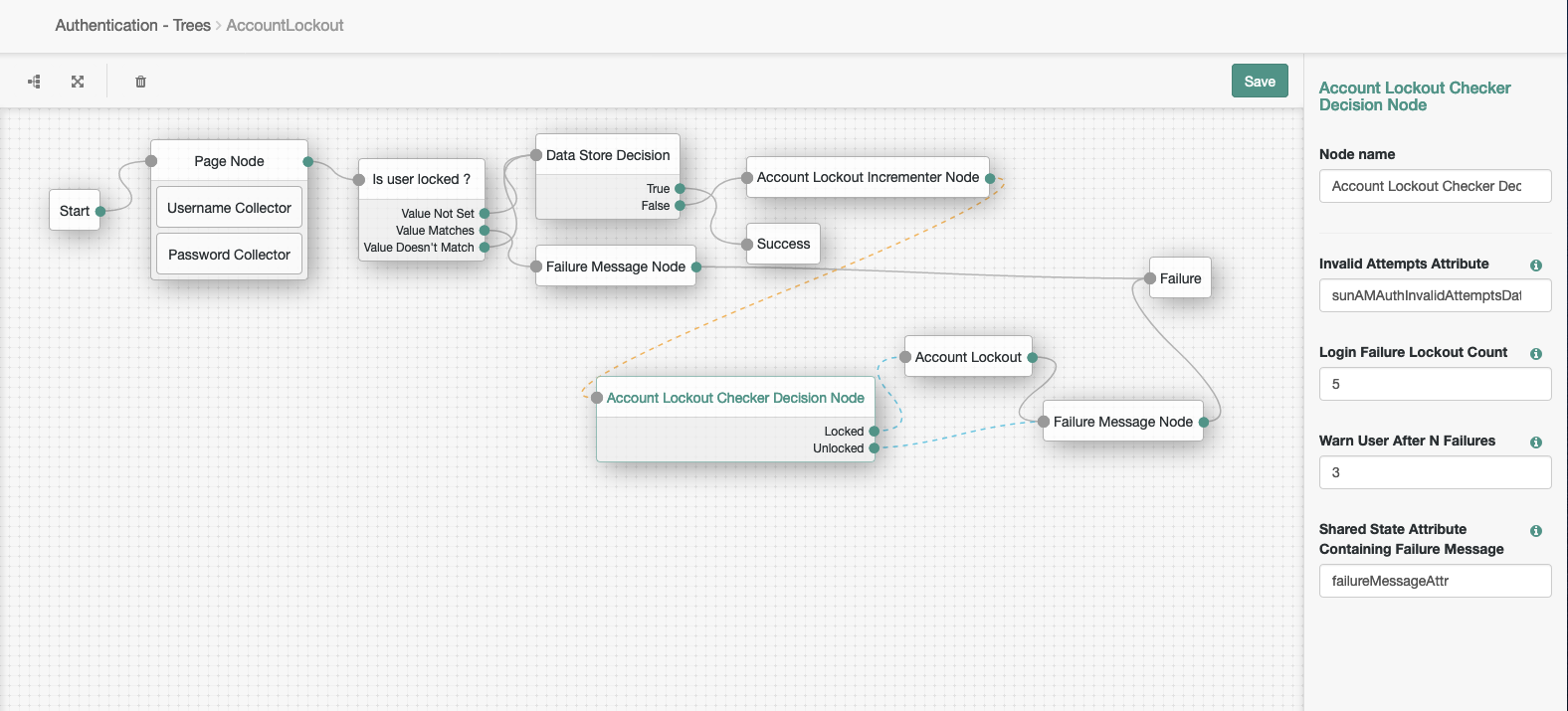The height and width of the screenshot is (711, 1568).
Task: Select Failure Message Node below Account Lockout
Action: click(x=1123, y=422)
